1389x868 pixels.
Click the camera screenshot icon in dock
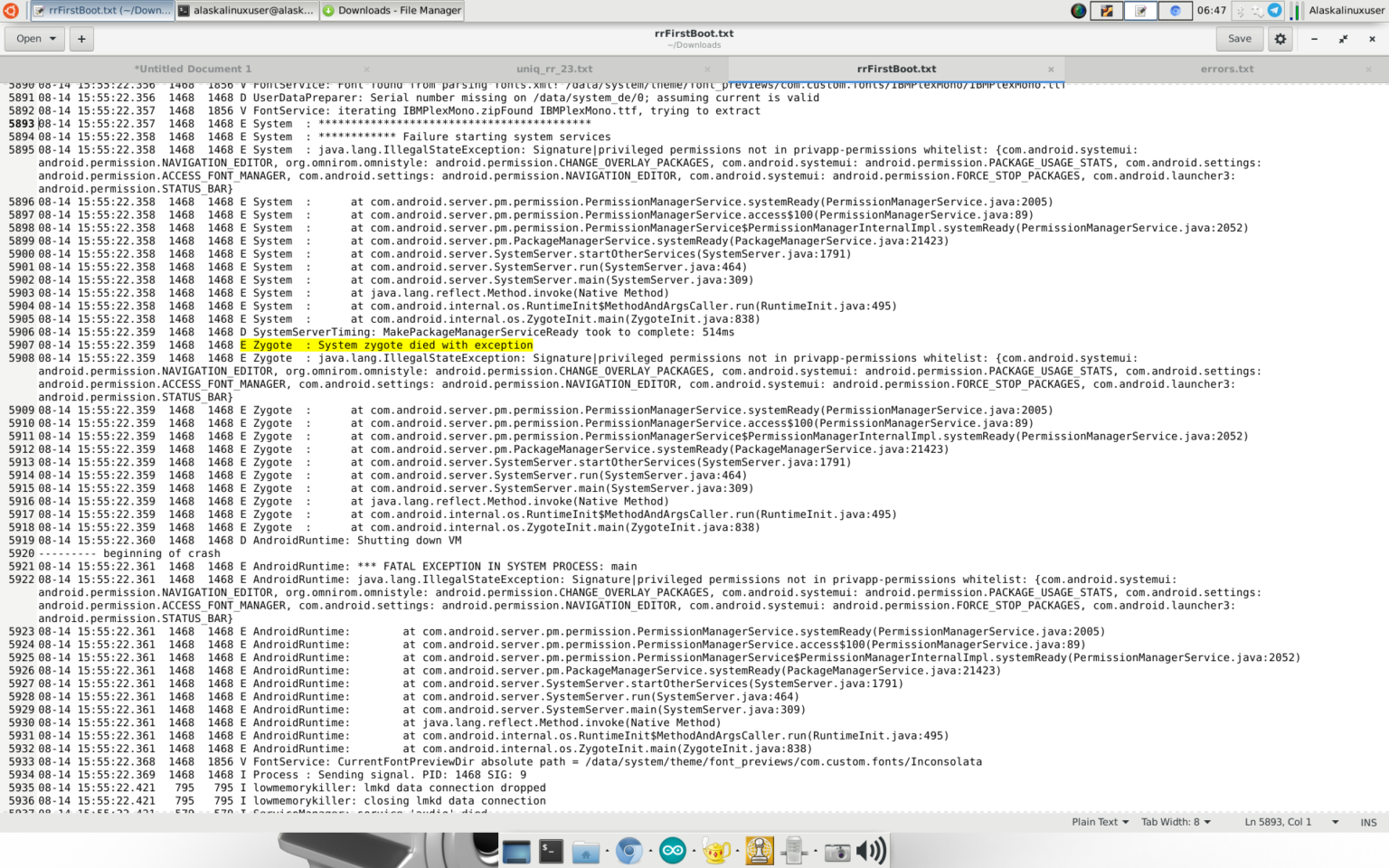(837, 851)
